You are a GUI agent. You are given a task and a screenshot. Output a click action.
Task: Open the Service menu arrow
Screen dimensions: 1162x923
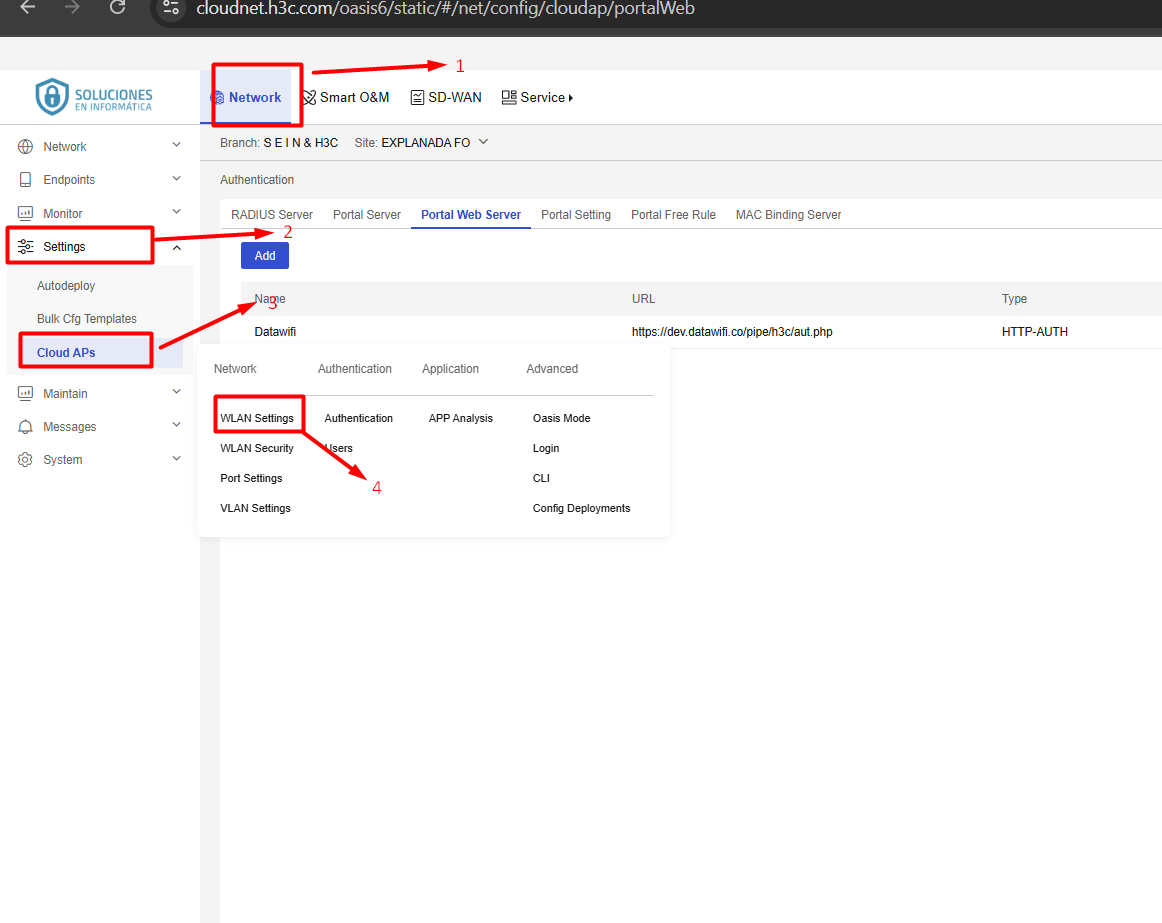(571, 98)
